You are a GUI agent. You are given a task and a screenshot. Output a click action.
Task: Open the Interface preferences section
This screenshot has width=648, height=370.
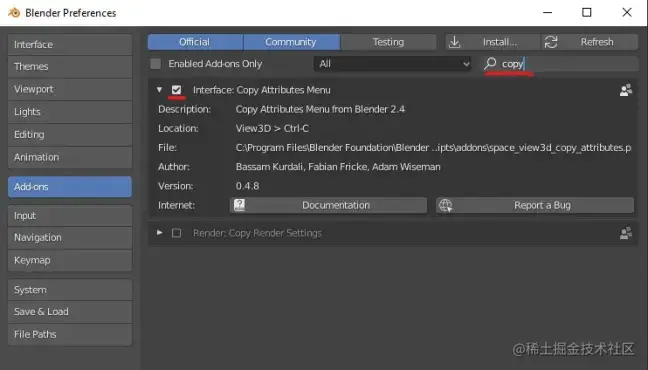[x=70, y=44]
